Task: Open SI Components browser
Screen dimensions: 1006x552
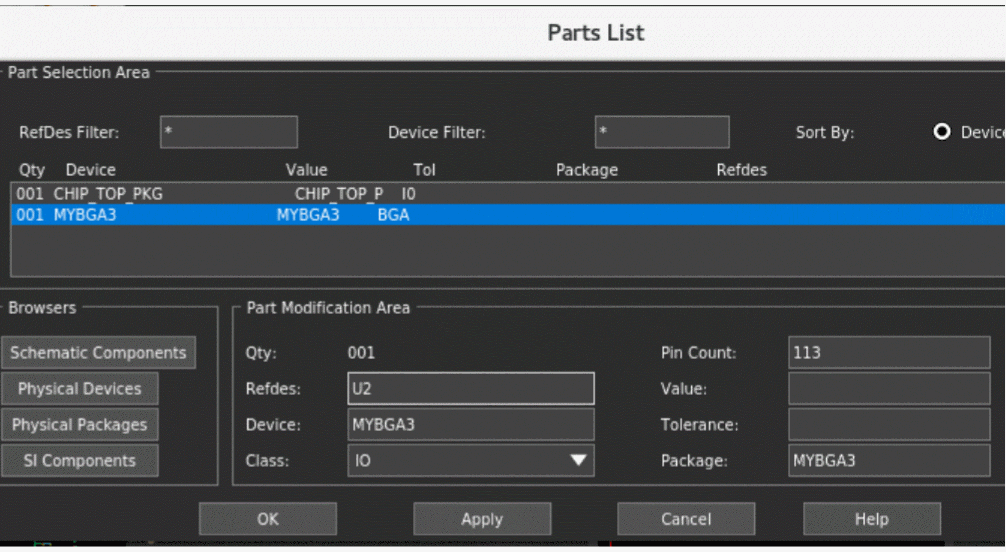Action: pyautogui.click(x=80, y=461)
